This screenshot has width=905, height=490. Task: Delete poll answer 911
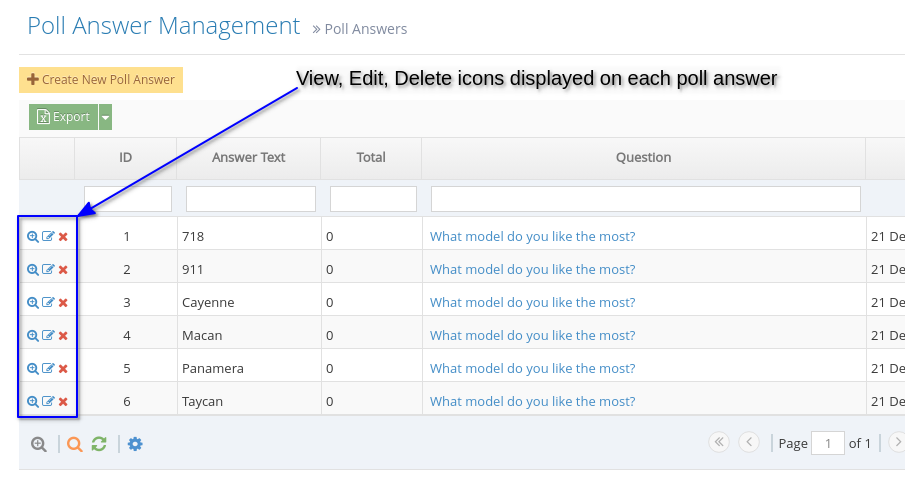point(63,270)
